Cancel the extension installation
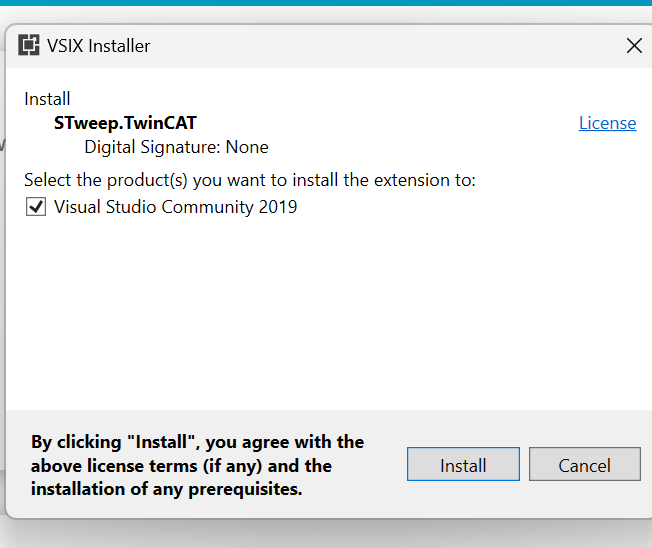The width and height of the screenshot is (652, 548). point(585,464)
